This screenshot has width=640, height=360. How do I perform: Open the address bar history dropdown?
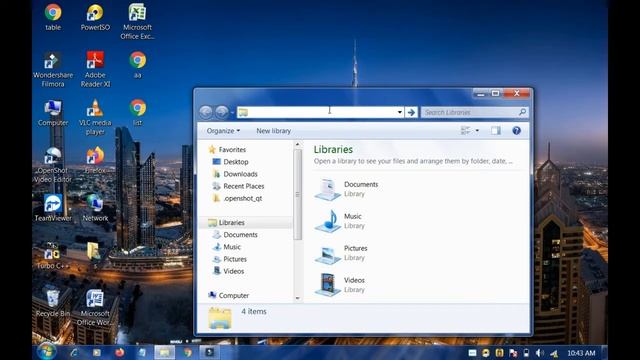[400, 112]
